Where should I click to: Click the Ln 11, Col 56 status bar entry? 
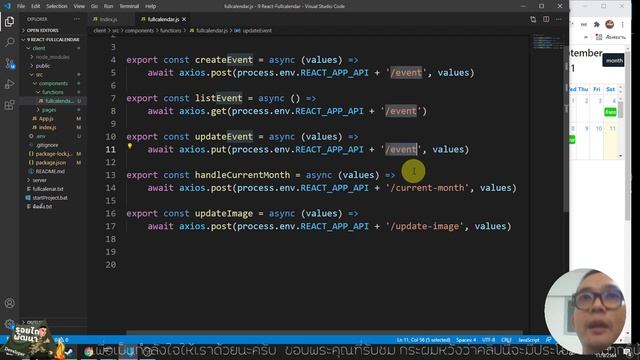[x=423, y=340]
